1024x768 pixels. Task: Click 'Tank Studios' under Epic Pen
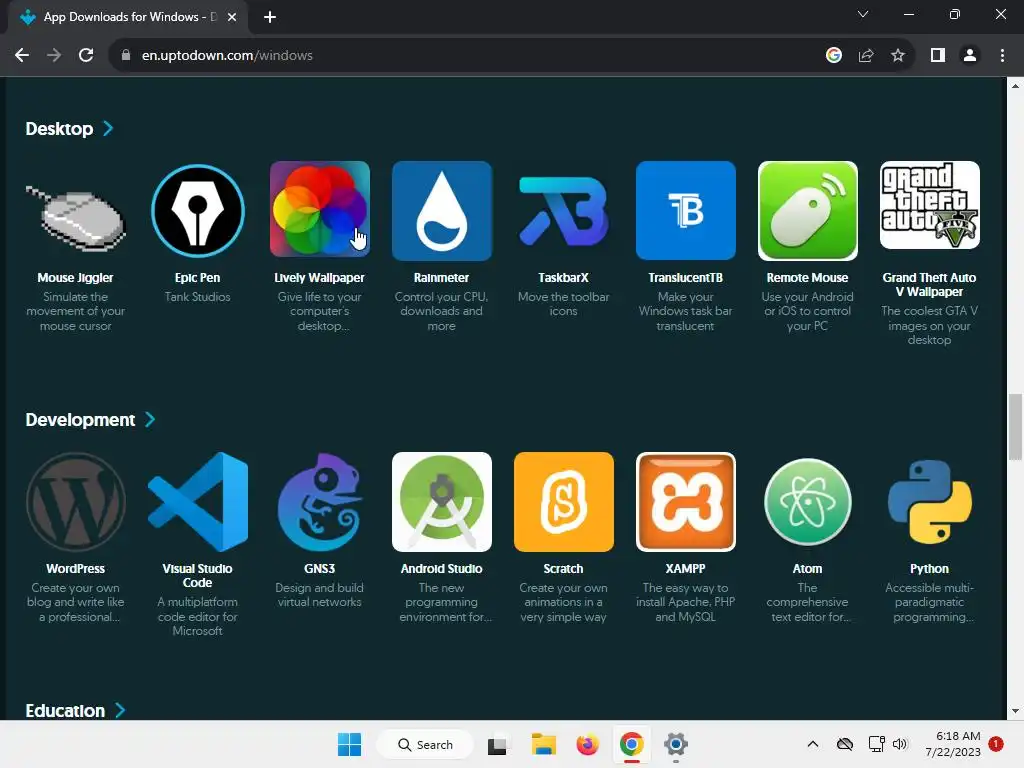point(197,296)
